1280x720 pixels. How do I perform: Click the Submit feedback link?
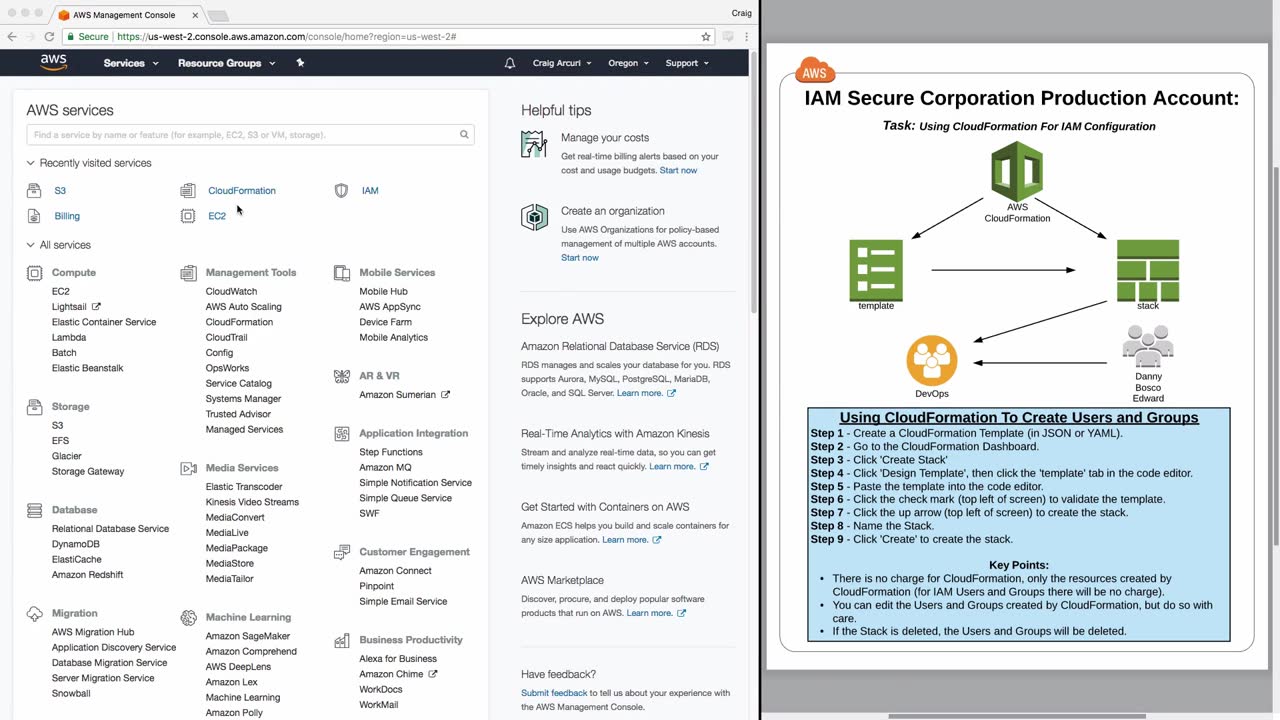tap(554, 693)
